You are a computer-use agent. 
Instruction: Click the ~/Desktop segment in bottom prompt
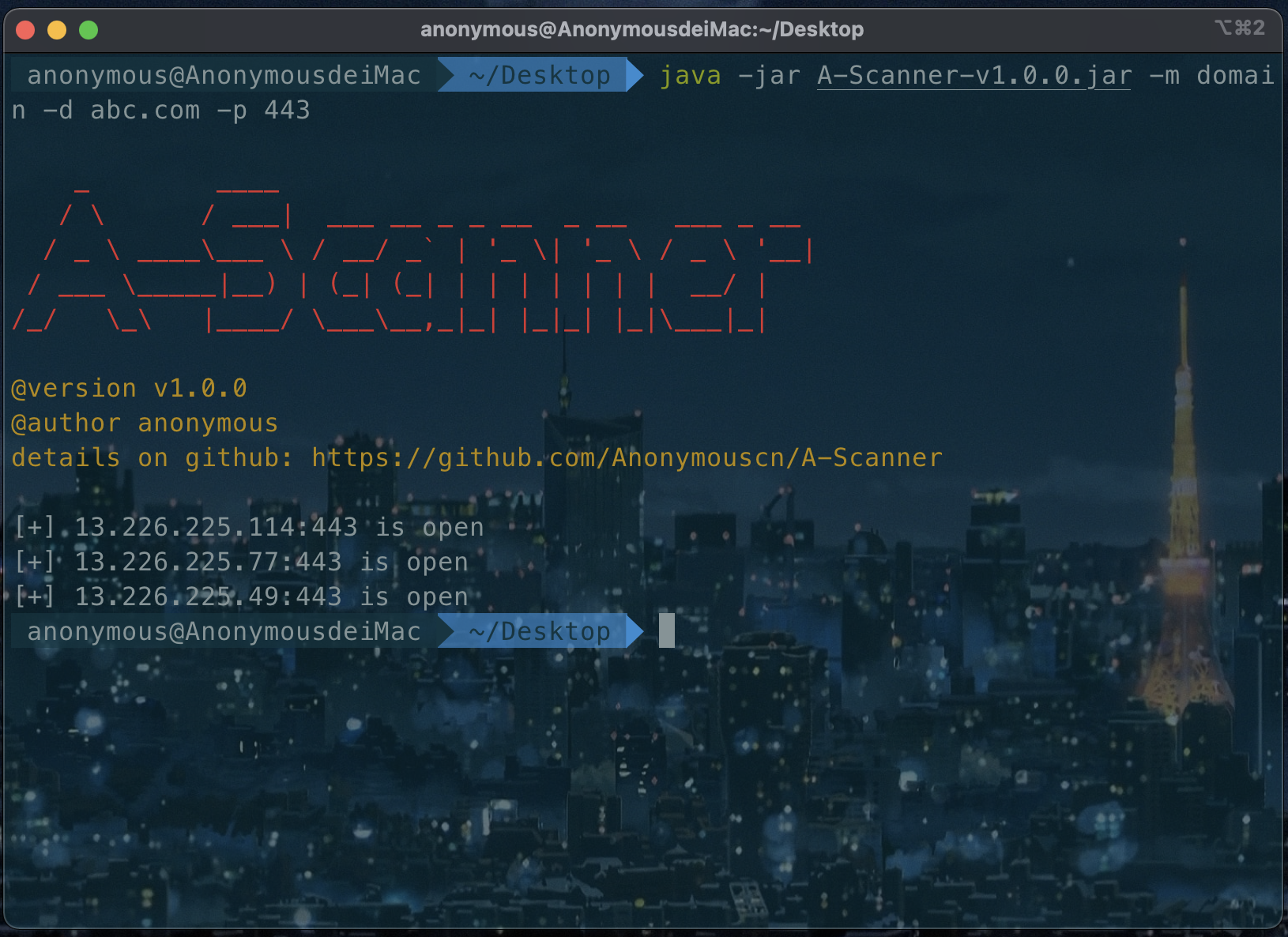click(540, 631)
